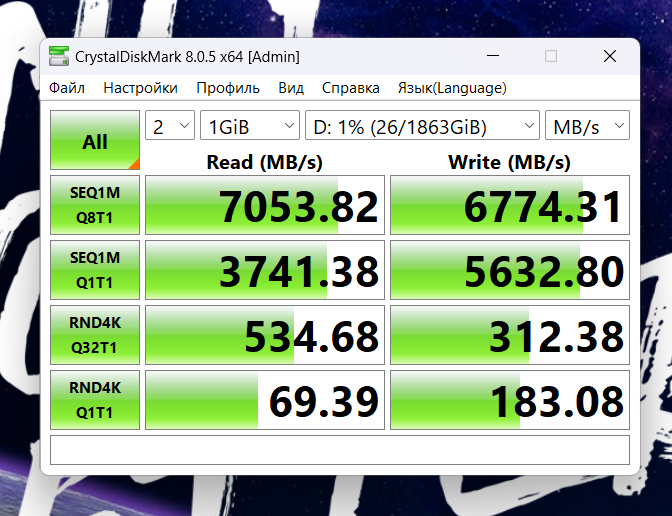The height and width of the screenshot is (516, 672).
Task: Run the RND4K Q1T1 test
Action: point(95,400)
